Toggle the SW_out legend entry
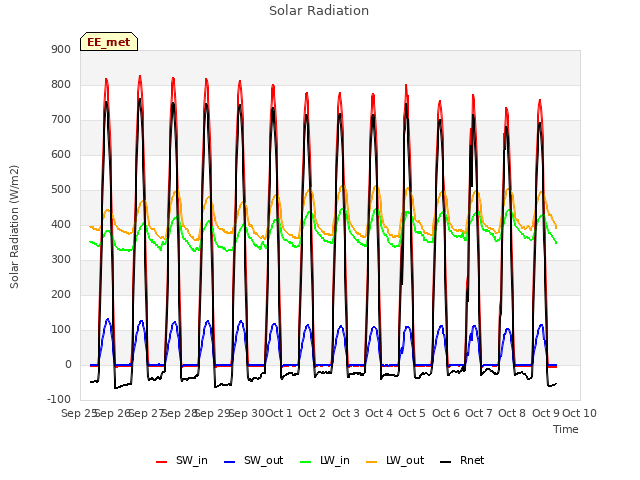 tap(253, 460)
